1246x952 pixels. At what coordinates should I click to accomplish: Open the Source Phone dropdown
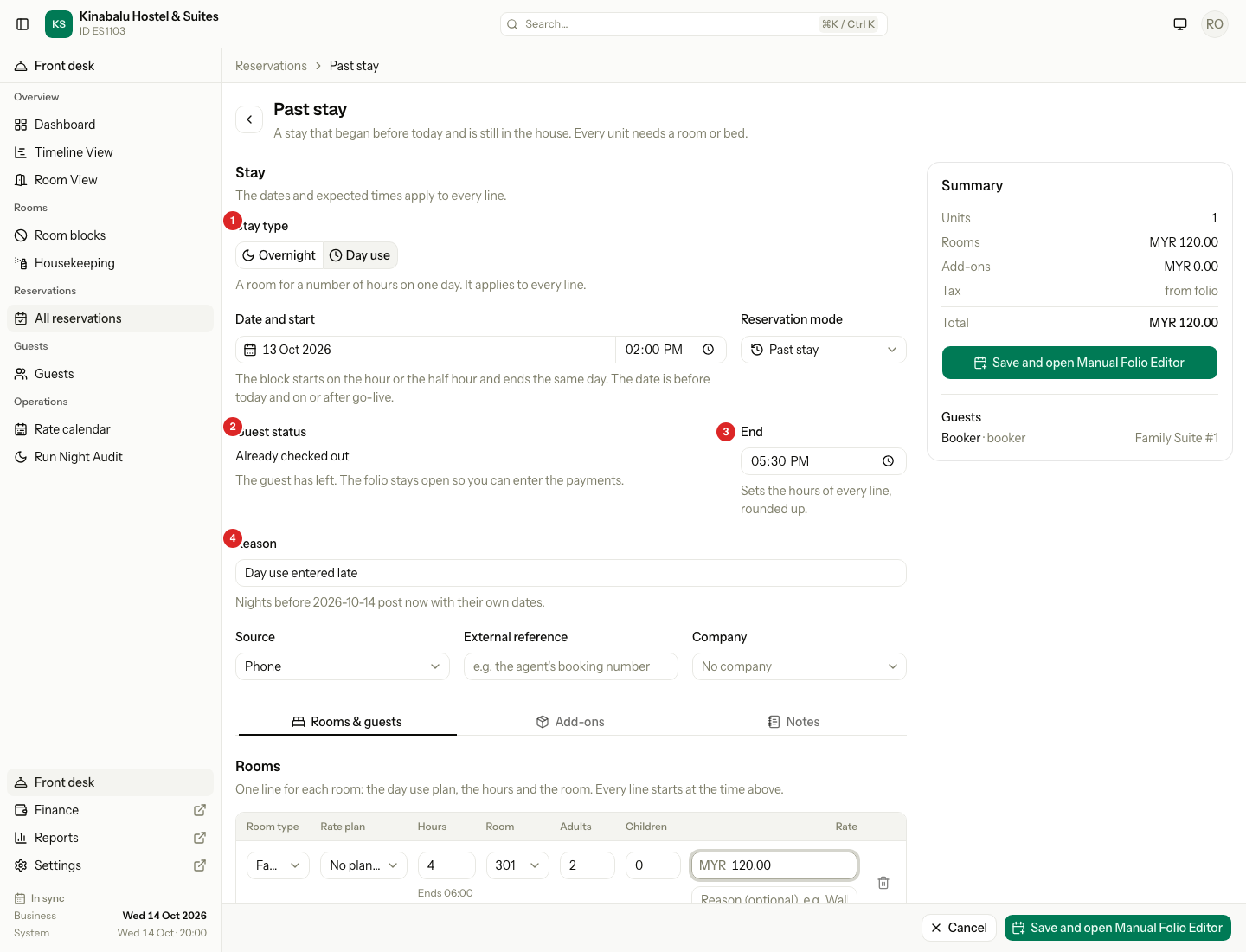click(x=343, y=666)
